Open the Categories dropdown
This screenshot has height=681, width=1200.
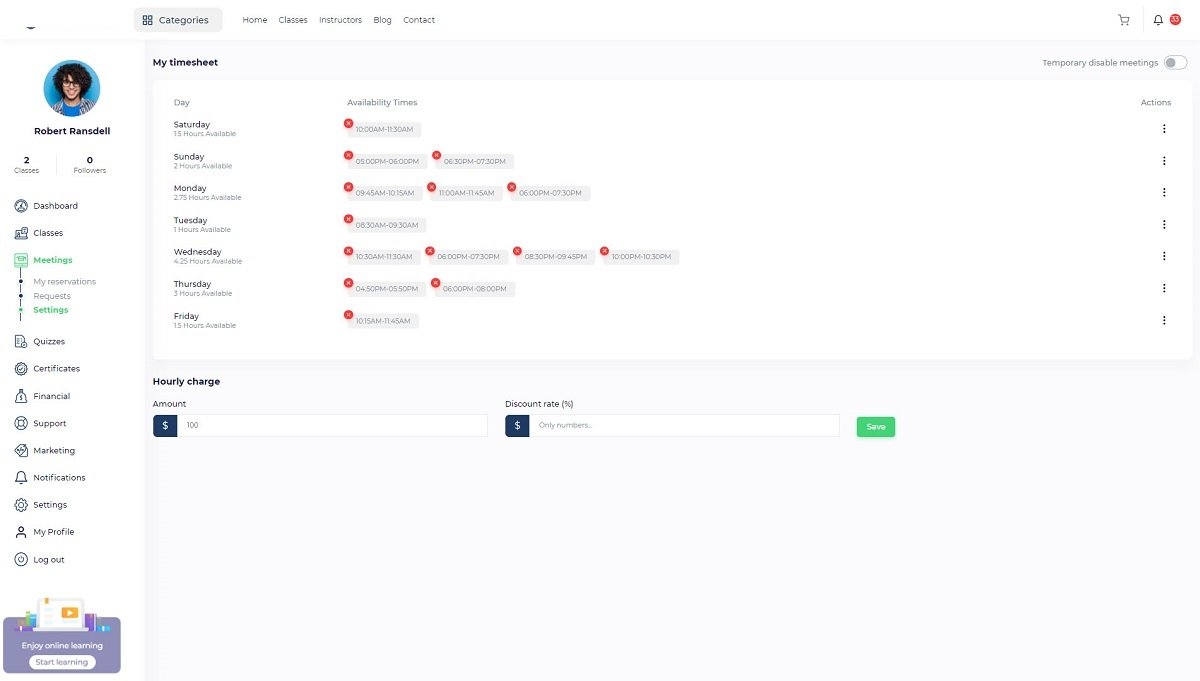click(x=177, y=20)
